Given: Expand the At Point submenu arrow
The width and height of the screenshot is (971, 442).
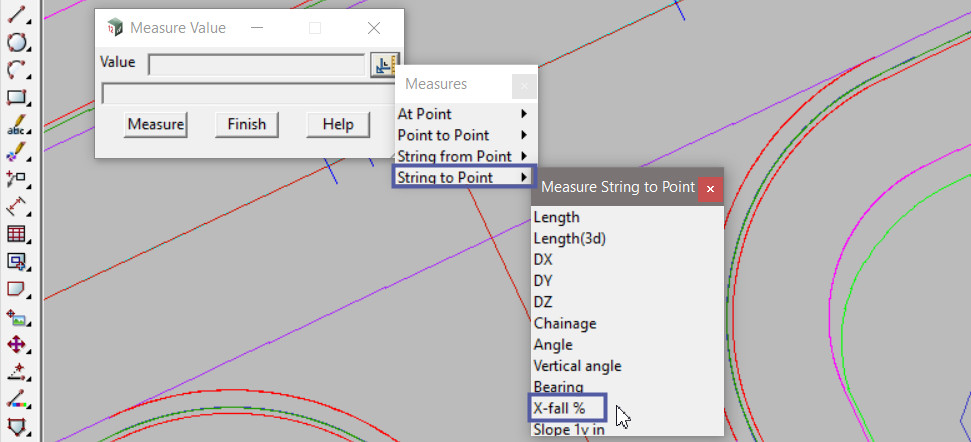Looking at the screenshot, I should 525,114.
